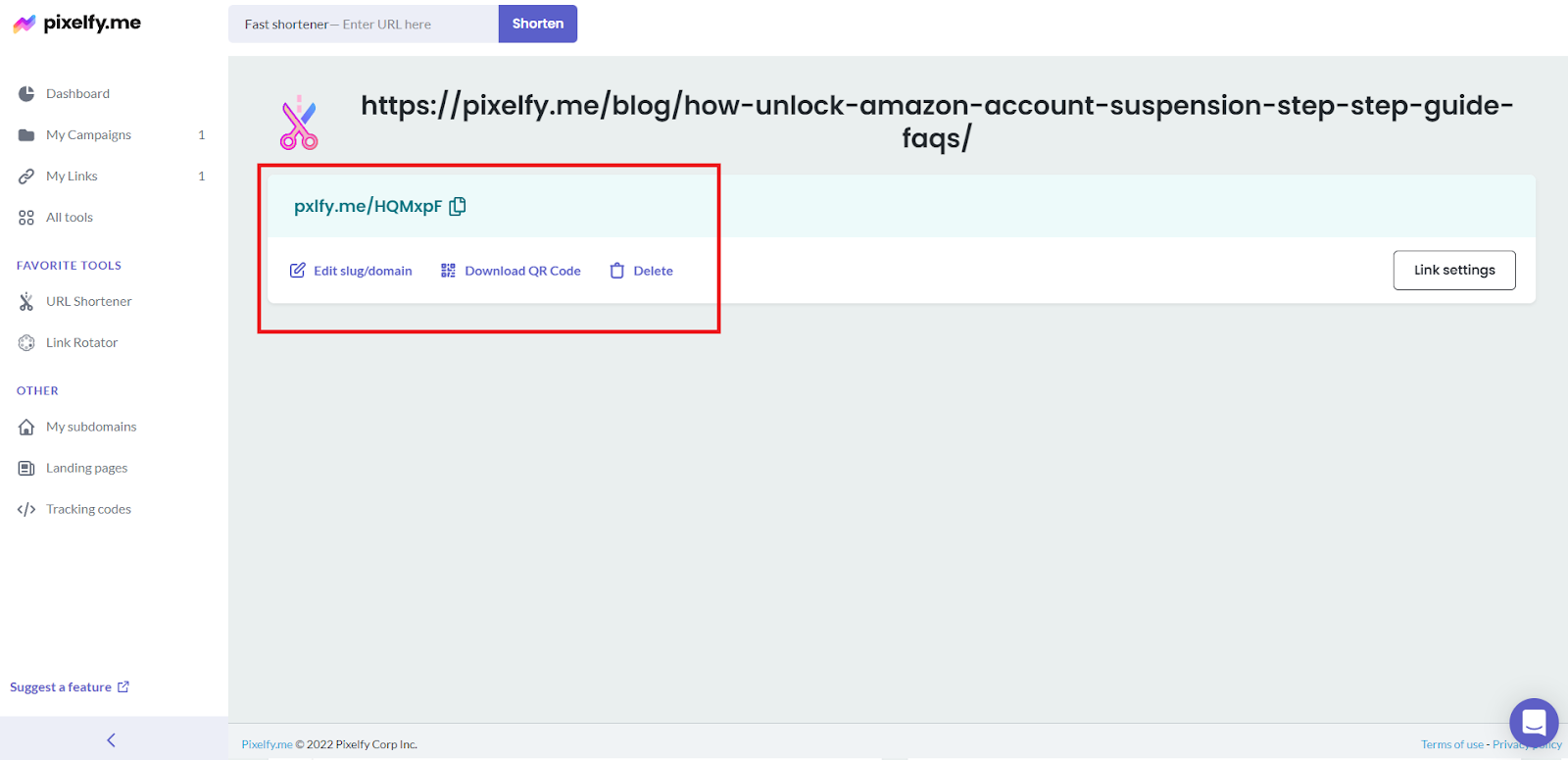Open Link settings
Image resolution: width=1568 pixels, height=760 pixels.
pyautogui.click(x=1454, y=270)
